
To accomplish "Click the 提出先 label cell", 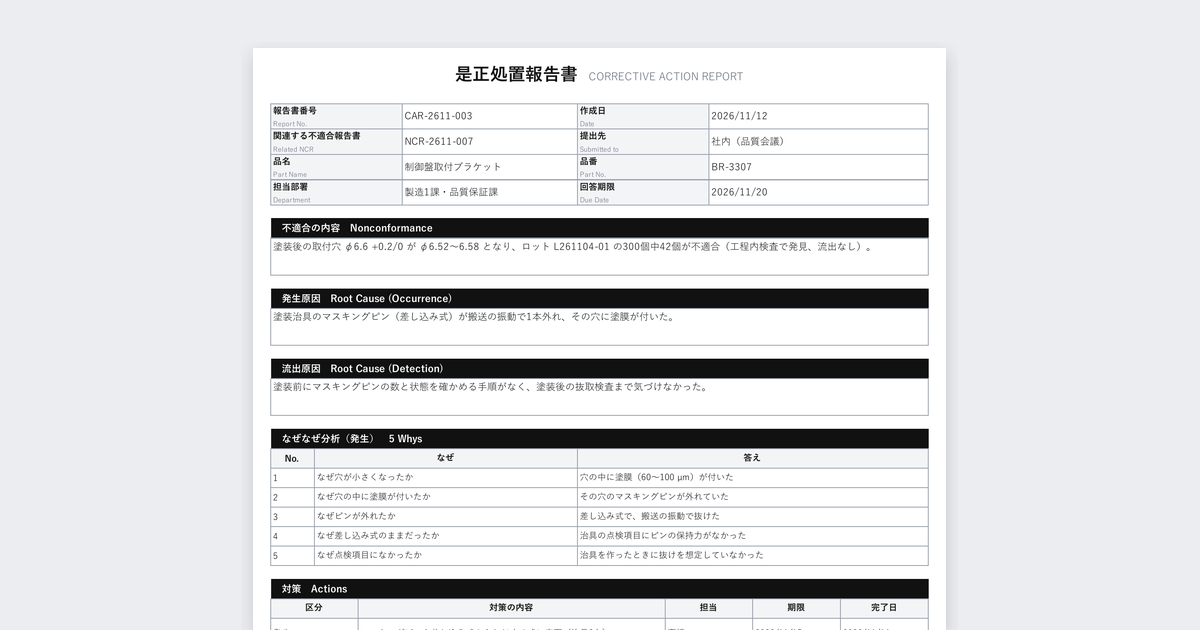I will [x=643, y=142].
